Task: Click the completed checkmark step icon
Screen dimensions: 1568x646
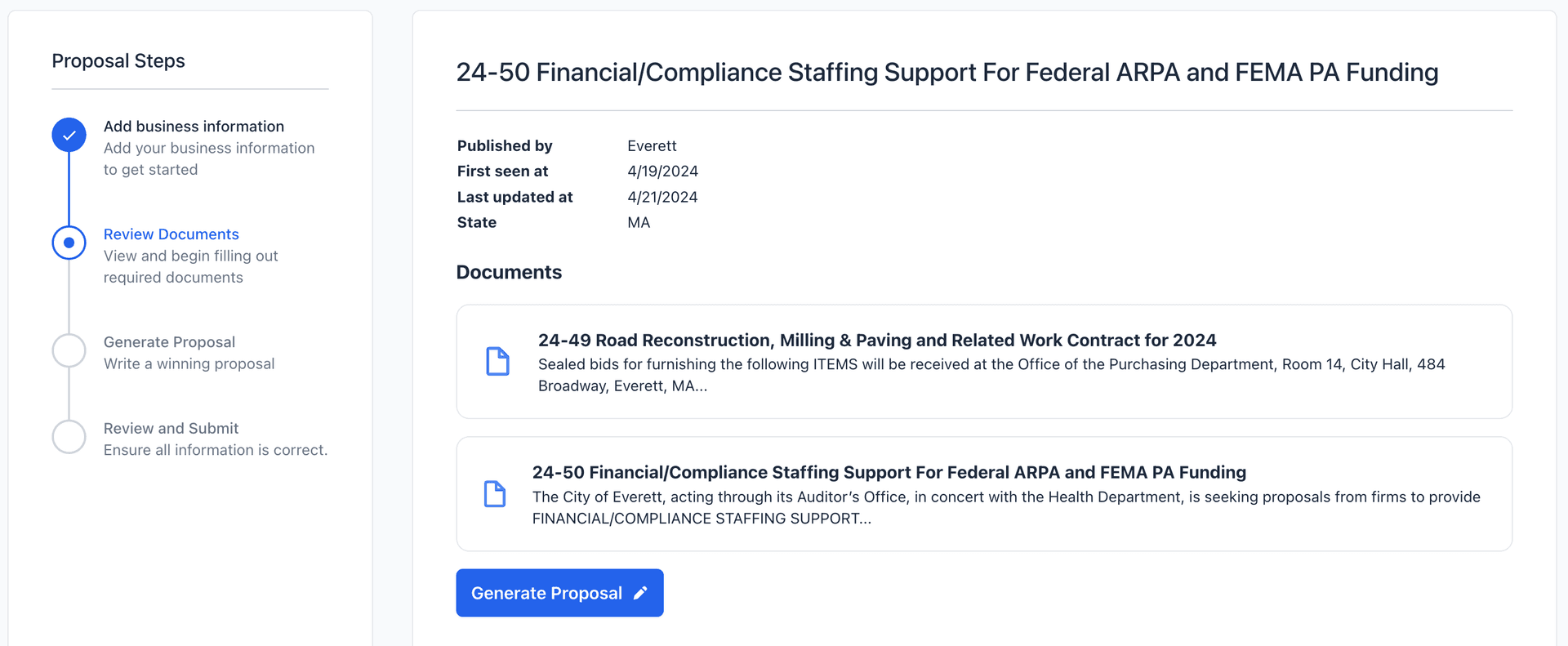Action: [x=69, y=135]
